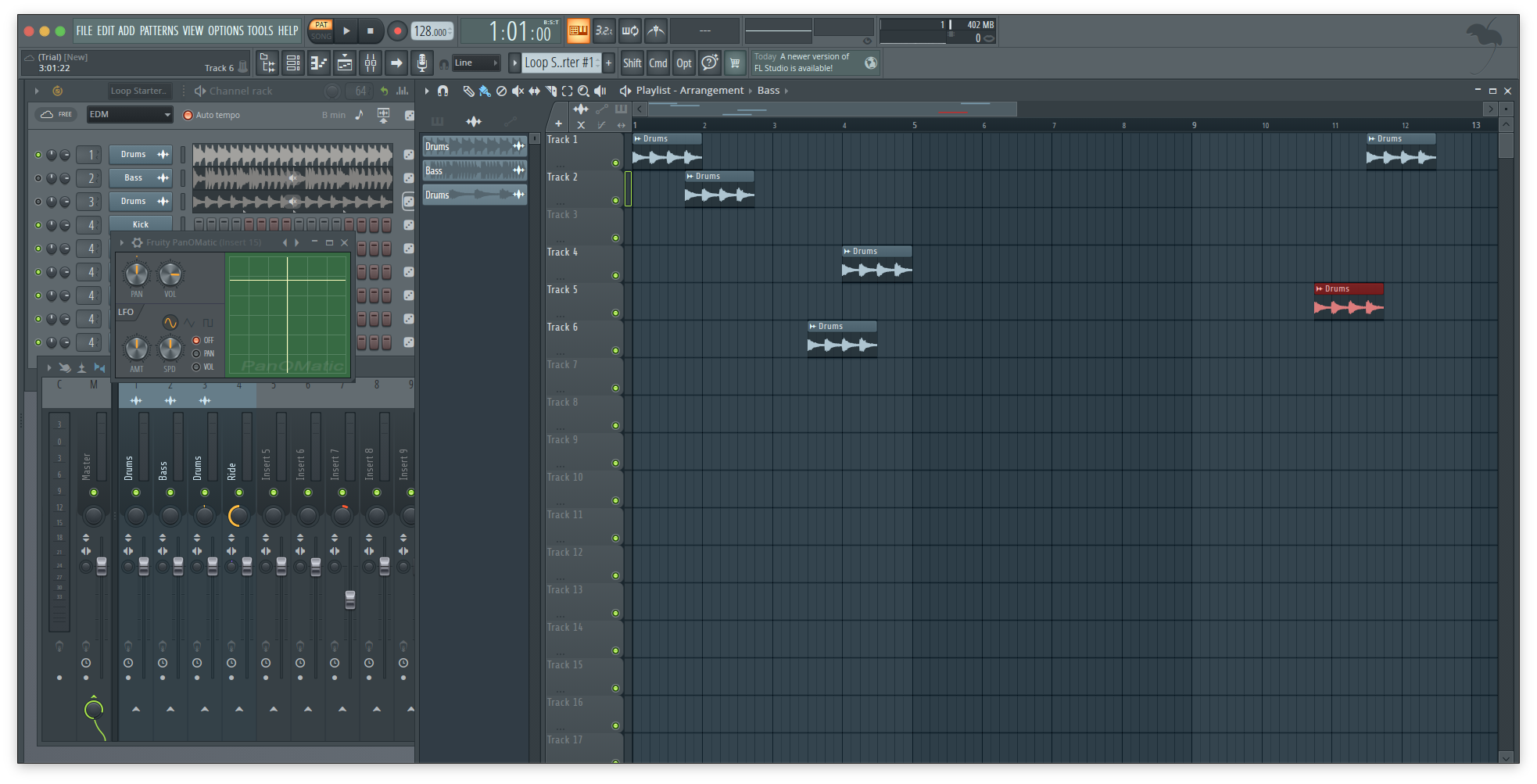The height and width of the screenshot is (784, 1537).
Task: Select the LFO PAN radio button
Action: [196, 354]
